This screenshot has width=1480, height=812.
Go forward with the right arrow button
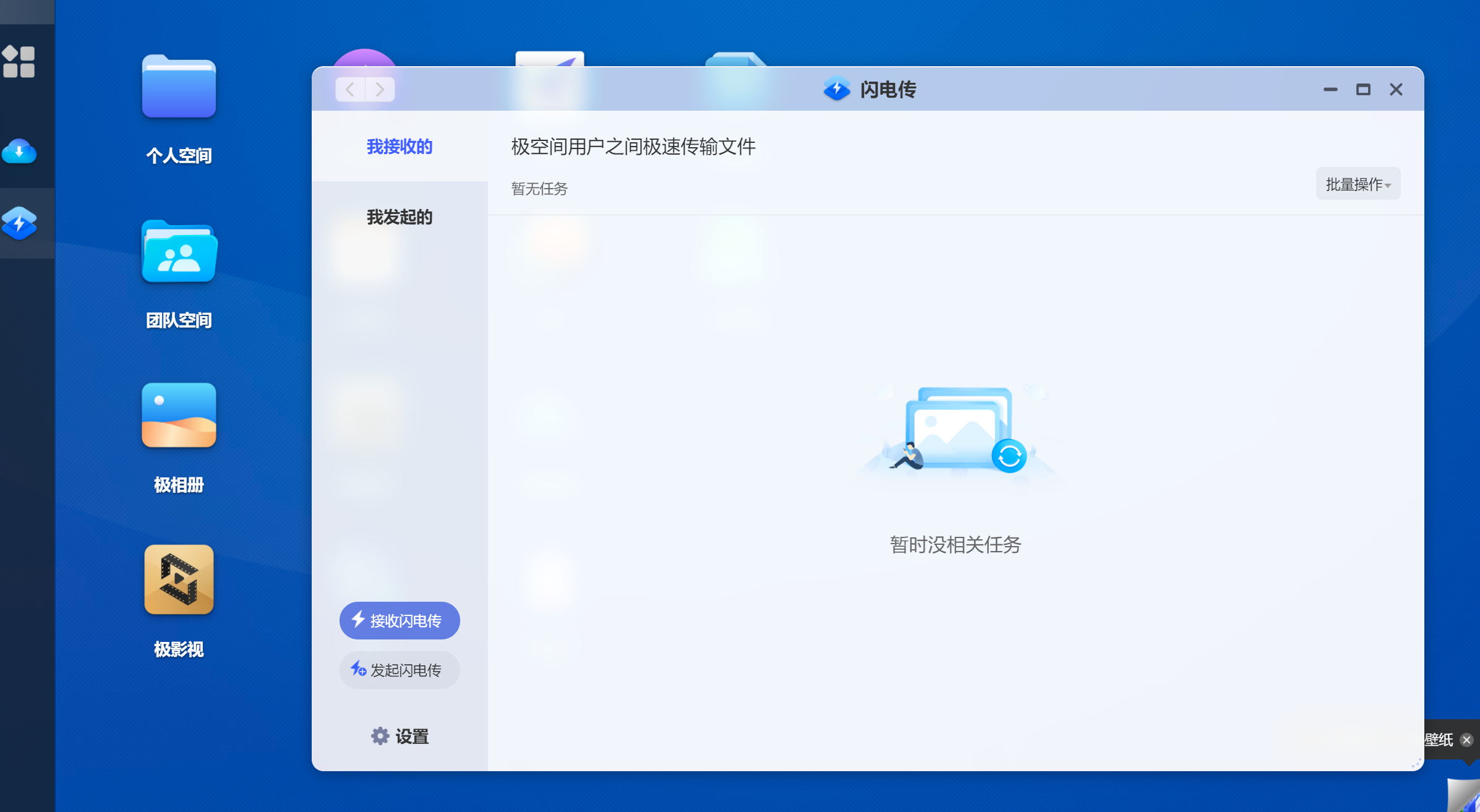[x=380, y=90]
